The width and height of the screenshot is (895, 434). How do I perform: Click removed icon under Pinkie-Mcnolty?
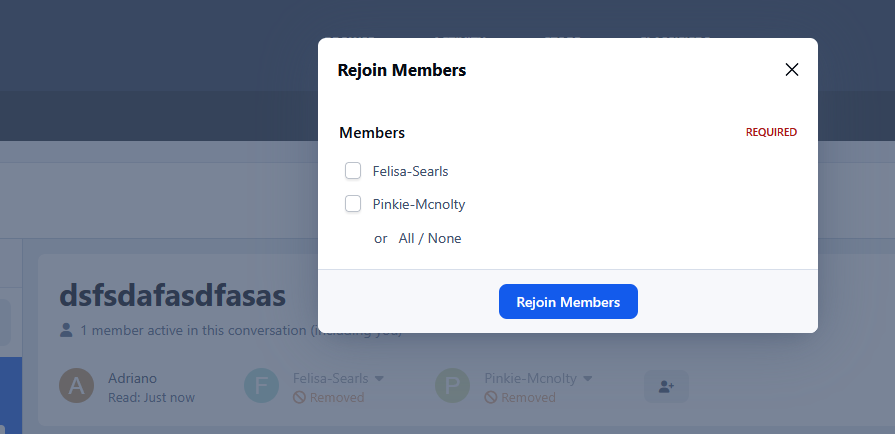pos(490,397)
